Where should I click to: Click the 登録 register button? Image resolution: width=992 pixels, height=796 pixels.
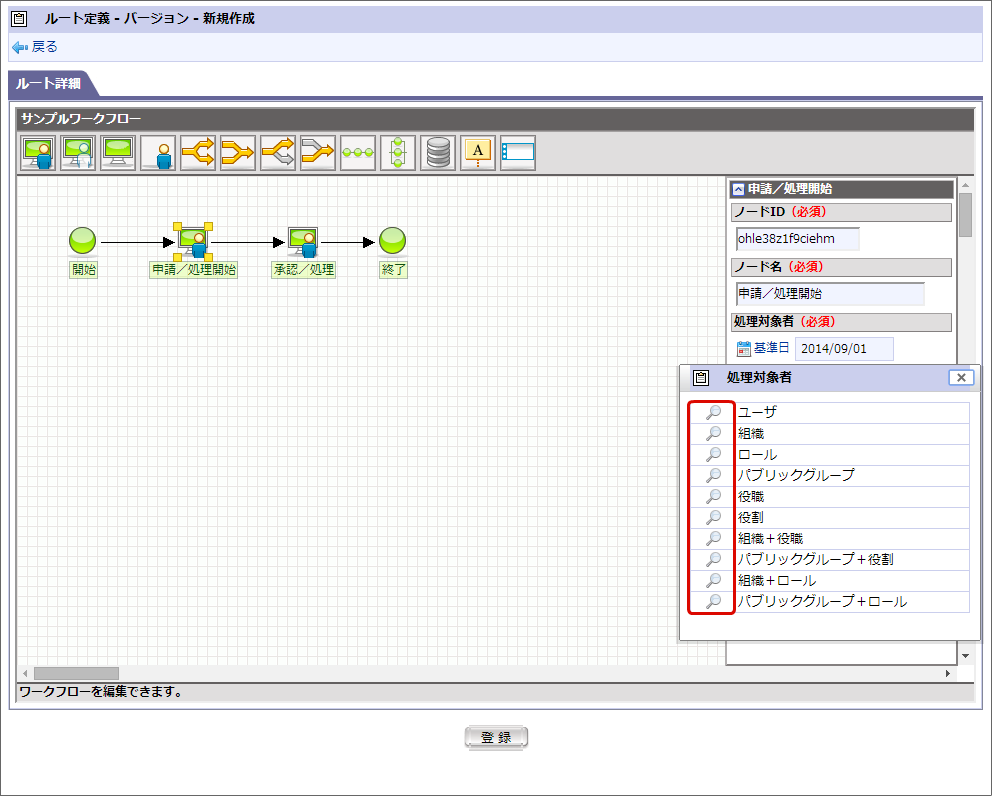(496, 737)
